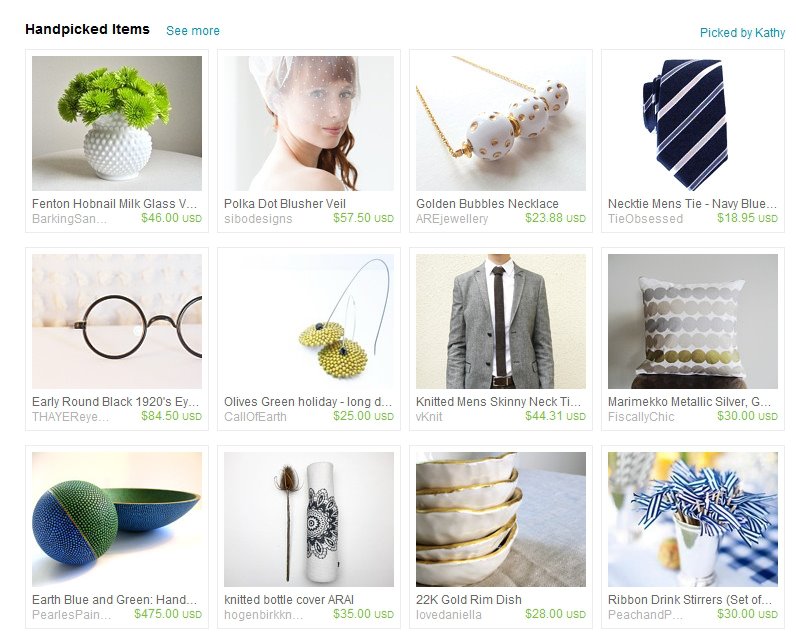This screenshot has height=643, width=796.
Task: View the Golden Bubbles Necklace image
Action: click(501, 123)
